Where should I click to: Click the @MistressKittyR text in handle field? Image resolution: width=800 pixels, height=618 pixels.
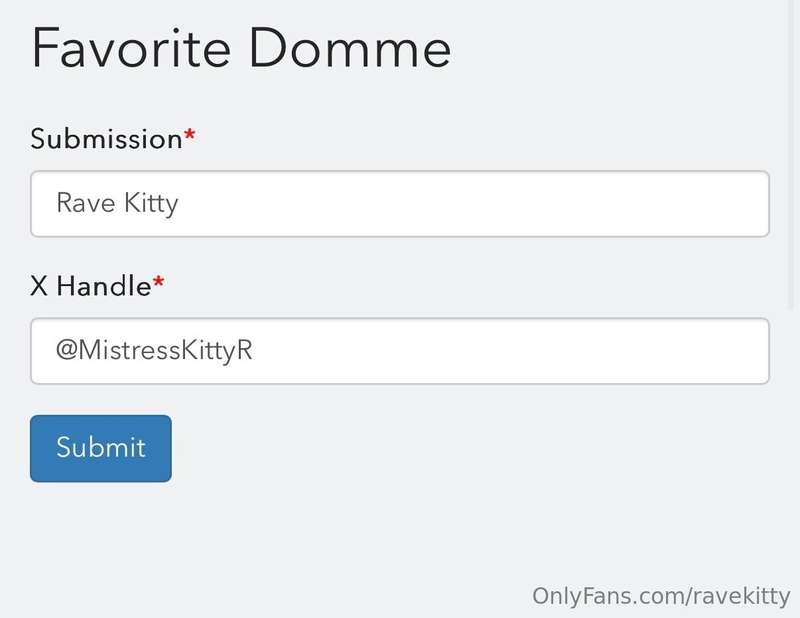pos(154,351)
